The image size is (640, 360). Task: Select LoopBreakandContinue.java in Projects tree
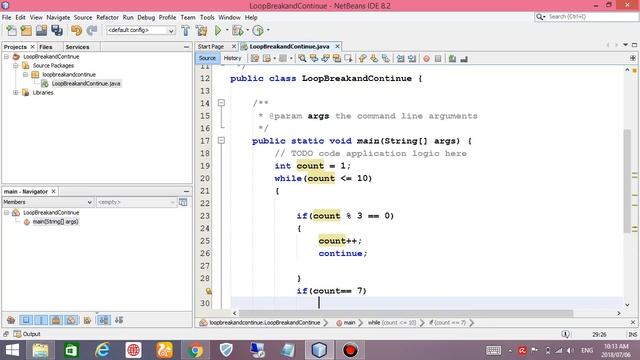(86, 84)
